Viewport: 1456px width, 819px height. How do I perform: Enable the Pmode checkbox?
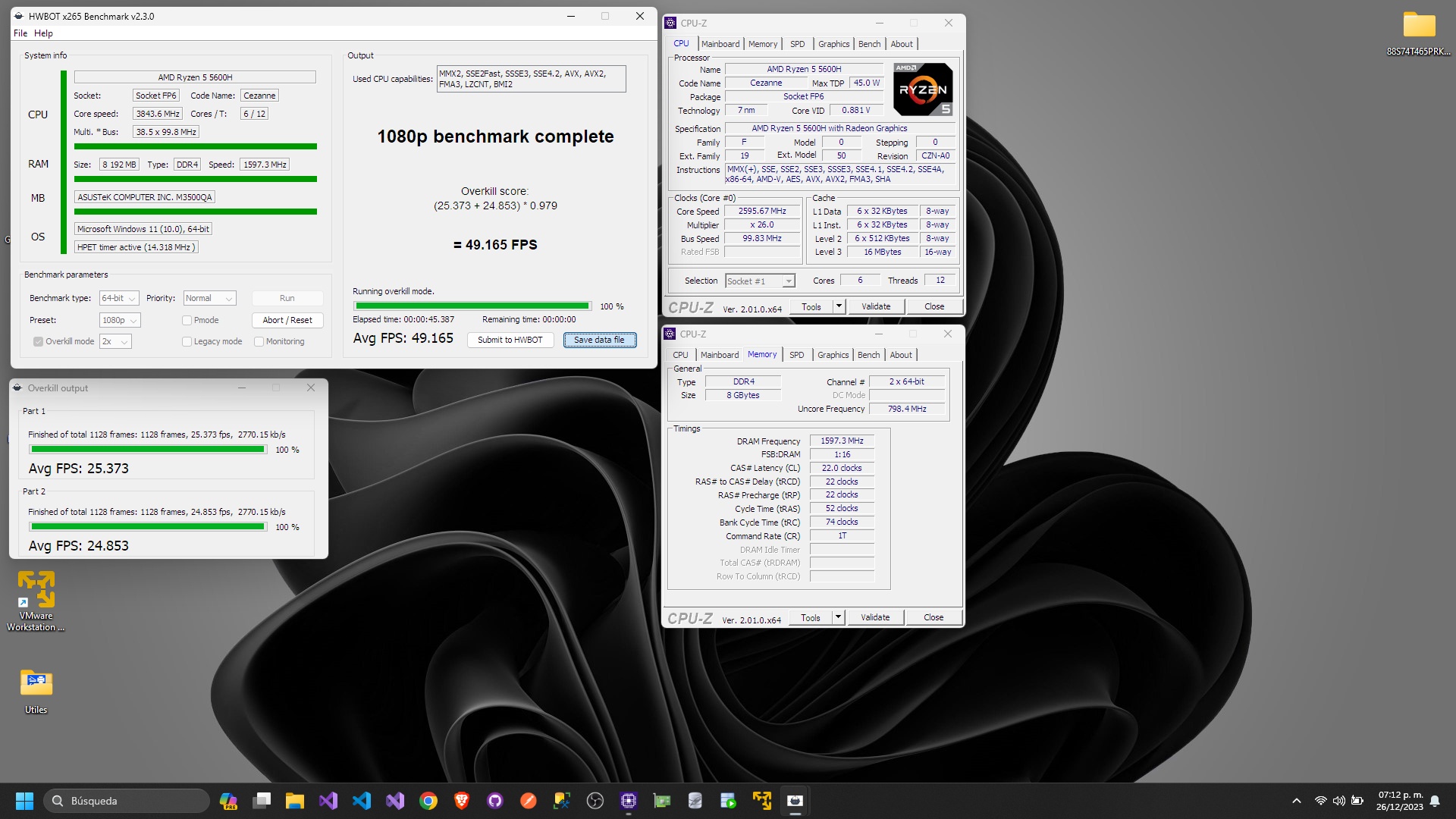pyautogui.click(x=187, y=320)
